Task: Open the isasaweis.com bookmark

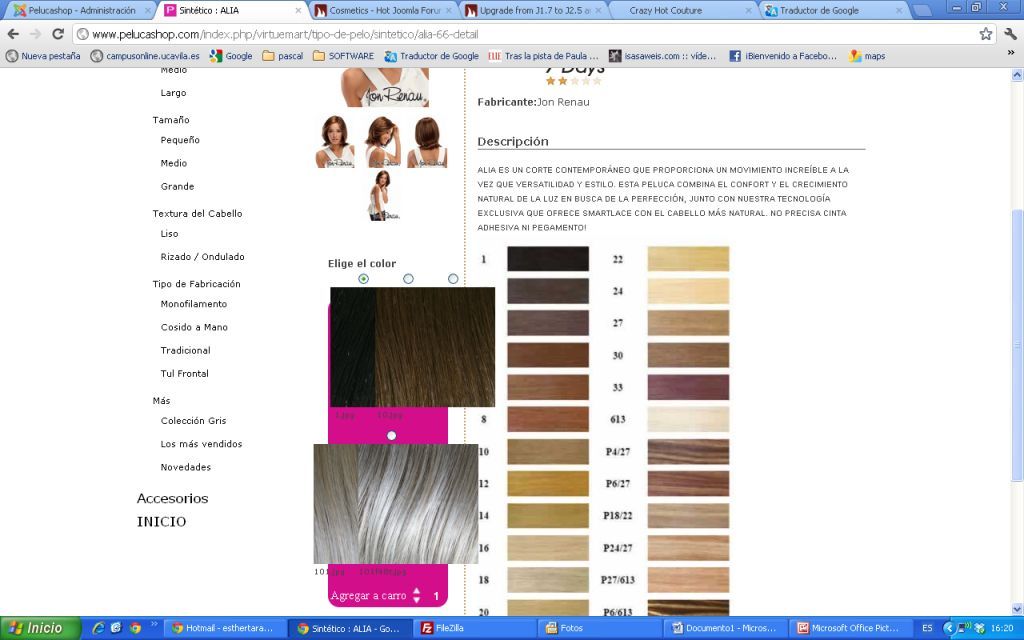Action: tap(662, 56)
